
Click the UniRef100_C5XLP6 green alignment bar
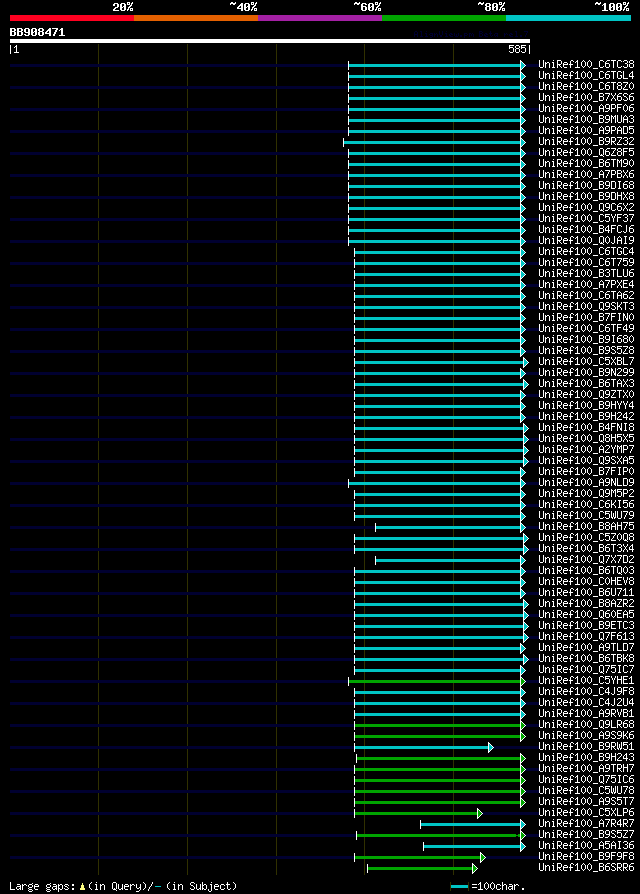tap(418, 813)
